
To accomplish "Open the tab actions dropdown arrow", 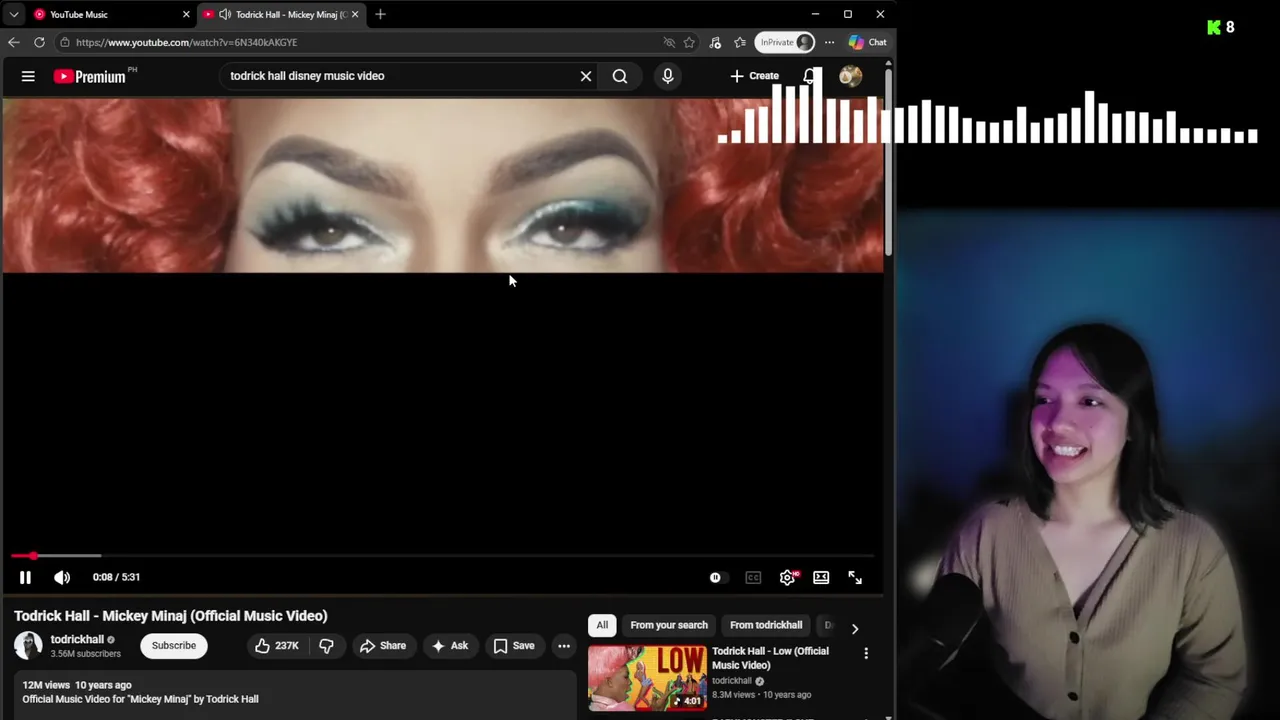I will 14,14.
